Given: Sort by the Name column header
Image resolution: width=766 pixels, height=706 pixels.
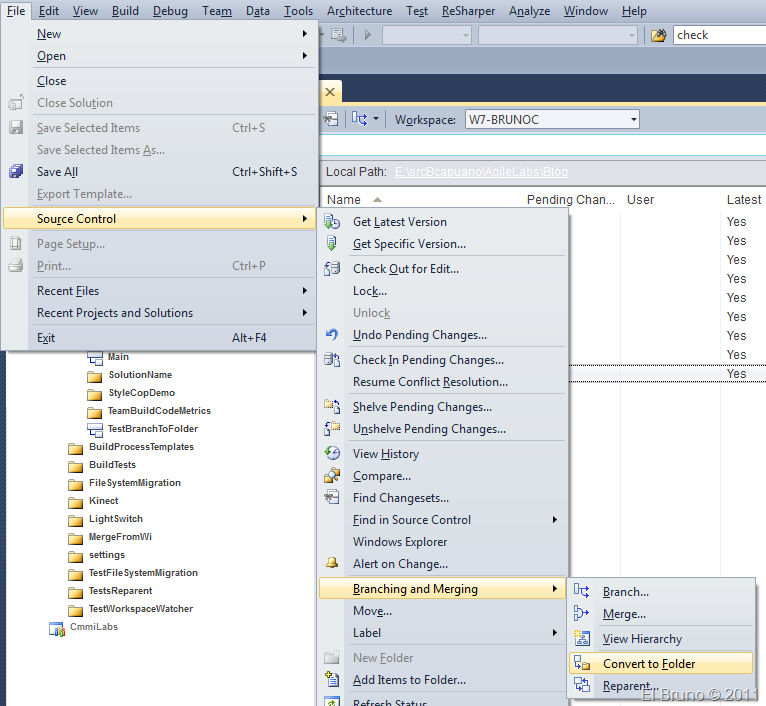Looking at the screenshot, I should (344, 200).
